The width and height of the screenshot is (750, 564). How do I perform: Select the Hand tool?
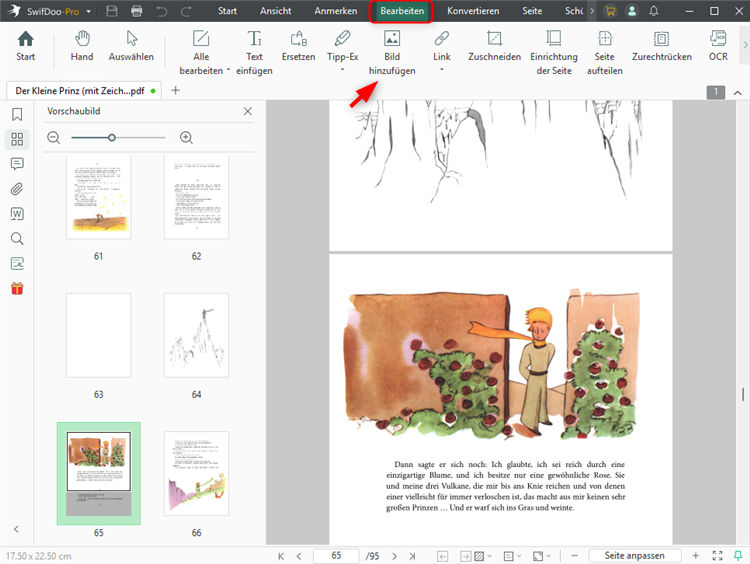[82, 46]
